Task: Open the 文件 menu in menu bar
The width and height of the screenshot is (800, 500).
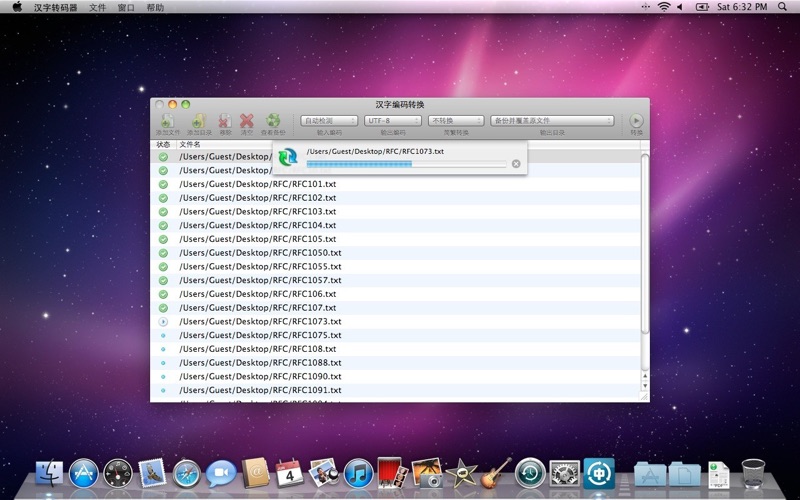Action: point(97,7)
